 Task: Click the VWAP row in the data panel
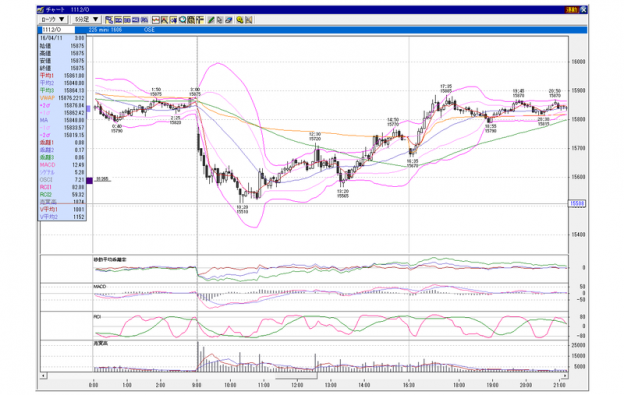62,98
